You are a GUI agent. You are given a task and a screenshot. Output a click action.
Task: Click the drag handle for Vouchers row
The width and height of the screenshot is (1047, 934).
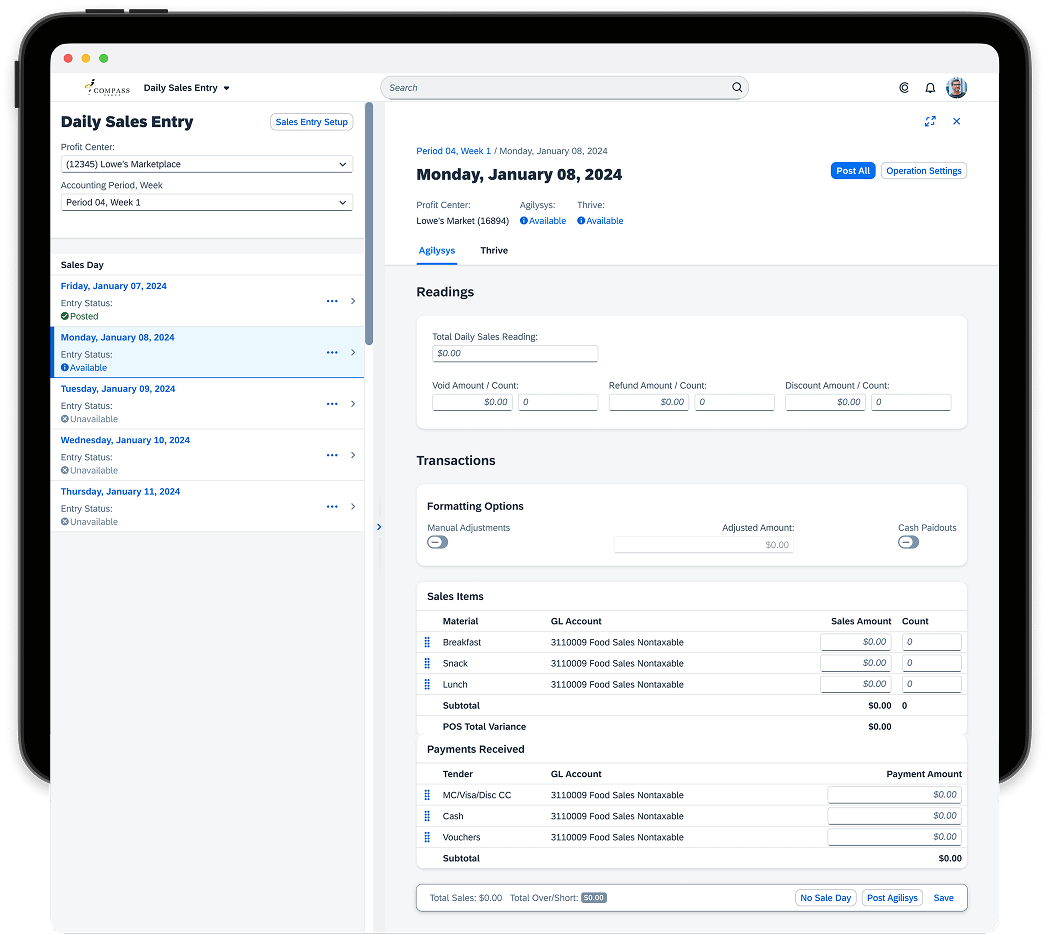point(427,837)
